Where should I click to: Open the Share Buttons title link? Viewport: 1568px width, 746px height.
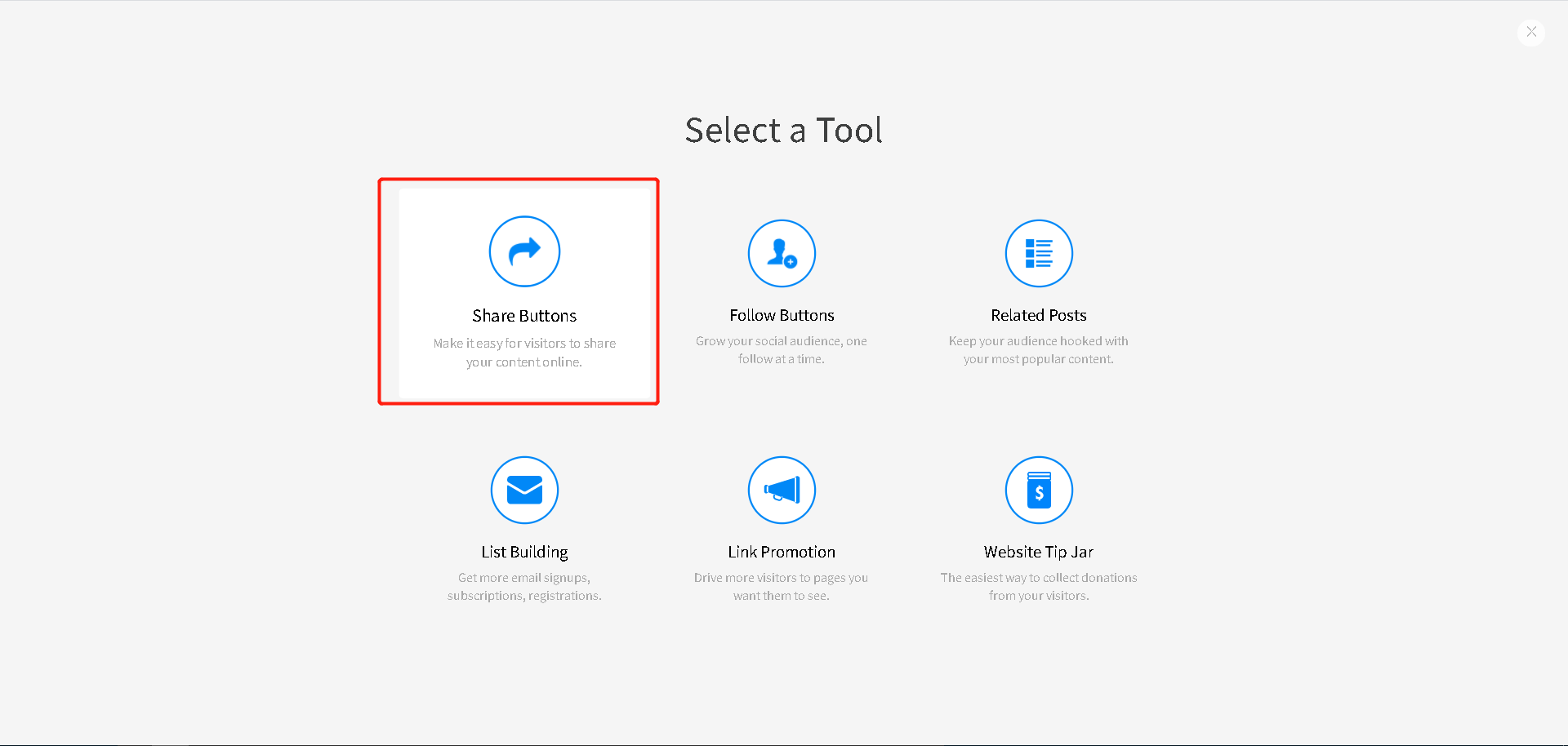pyautogui.click(x=524, y=316)
